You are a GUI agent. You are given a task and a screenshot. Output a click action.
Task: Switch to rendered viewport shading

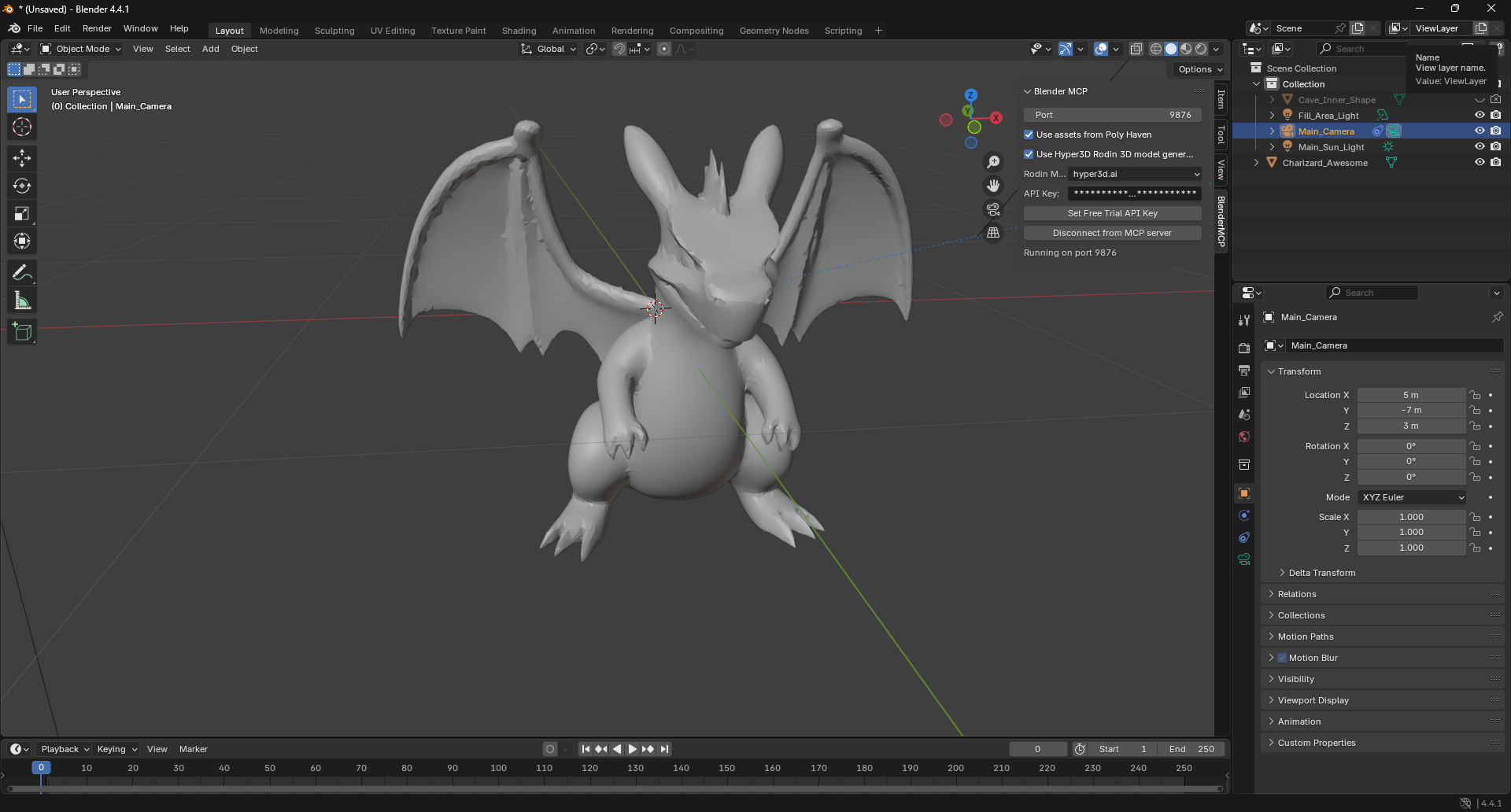click(1201, 49)
